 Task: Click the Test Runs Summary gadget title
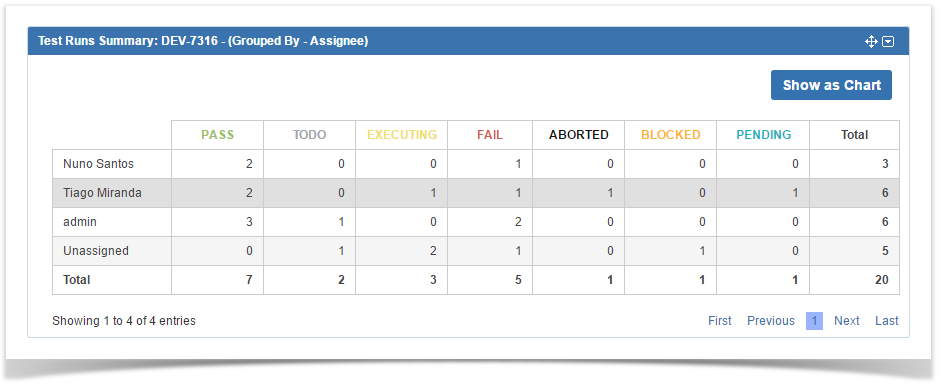203,41
